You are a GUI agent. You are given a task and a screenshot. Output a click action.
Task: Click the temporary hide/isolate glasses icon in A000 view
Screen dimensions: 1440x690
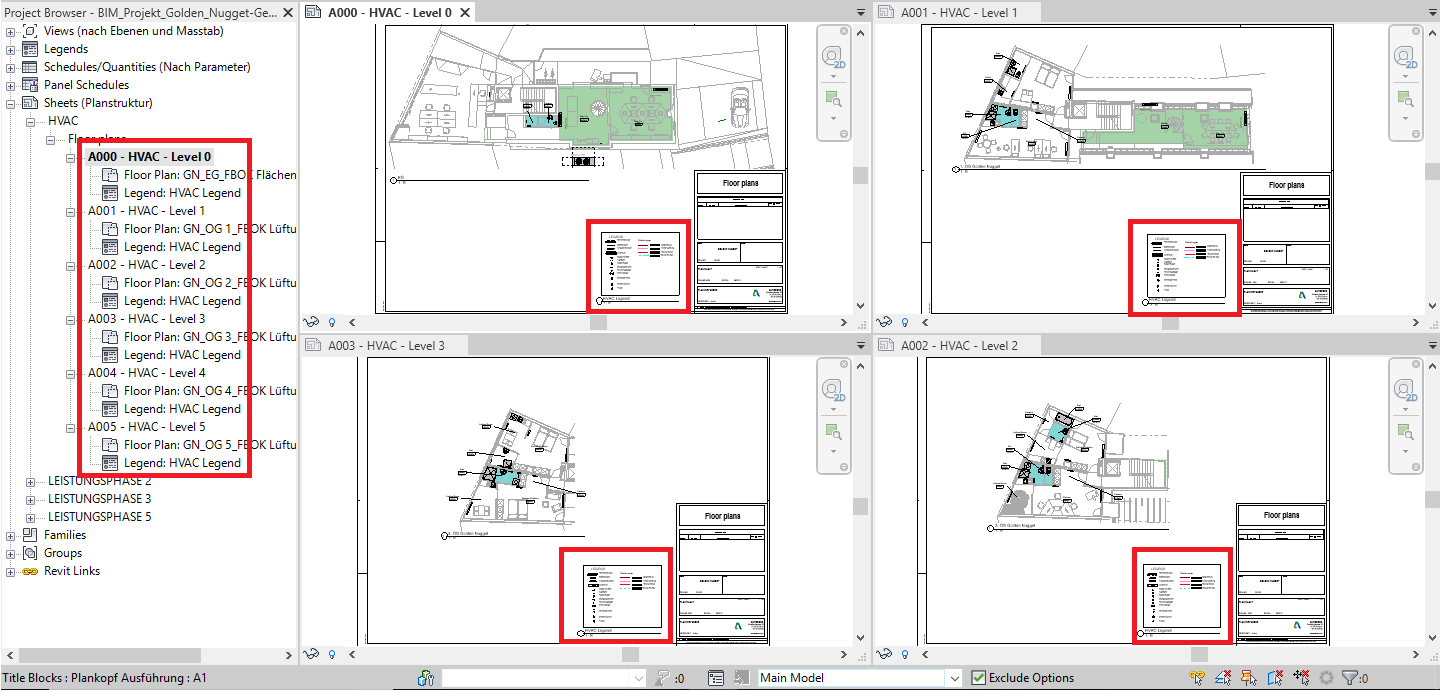[313, 322]
